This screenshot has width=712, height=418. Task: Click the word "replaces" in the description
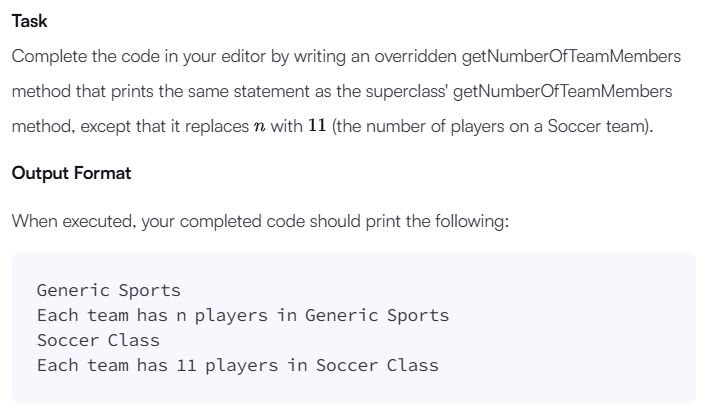(217, 127)
